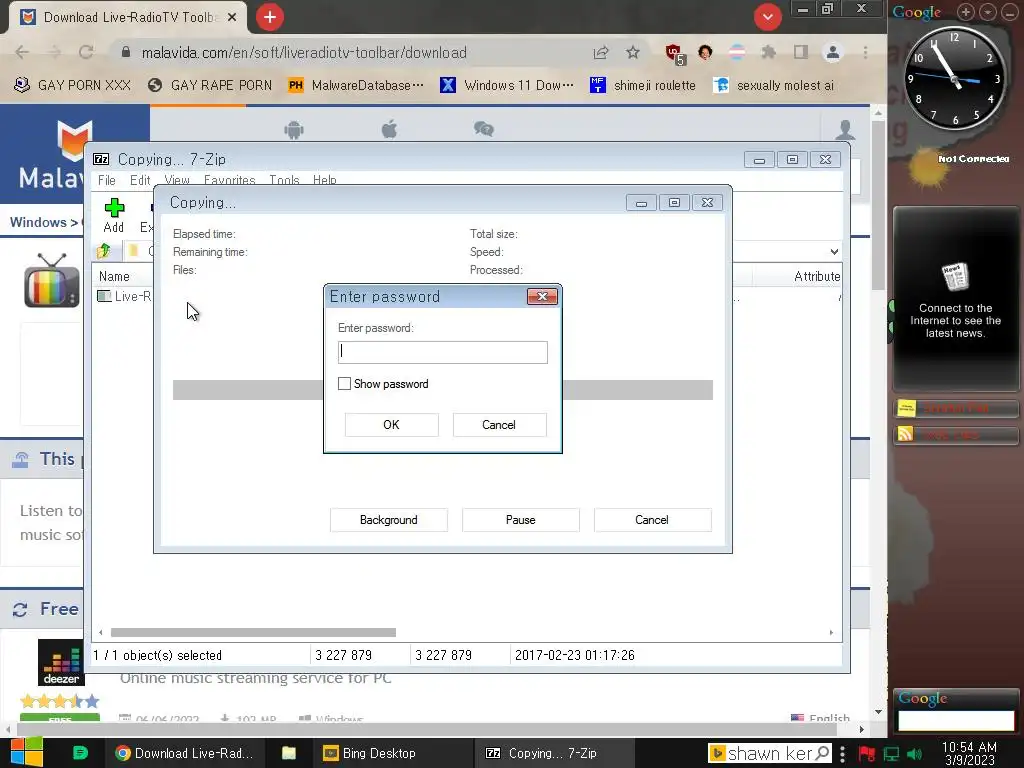Open MalwareDatabase bookmark
Screen dimensions: 1024x768
click(356, 85)
